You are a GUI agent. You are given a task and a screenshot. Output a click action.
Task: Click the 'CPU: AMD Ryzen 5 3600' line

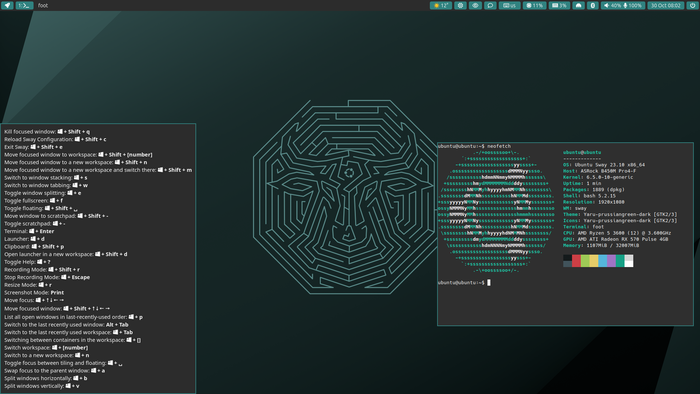click(x=617, y=233)
